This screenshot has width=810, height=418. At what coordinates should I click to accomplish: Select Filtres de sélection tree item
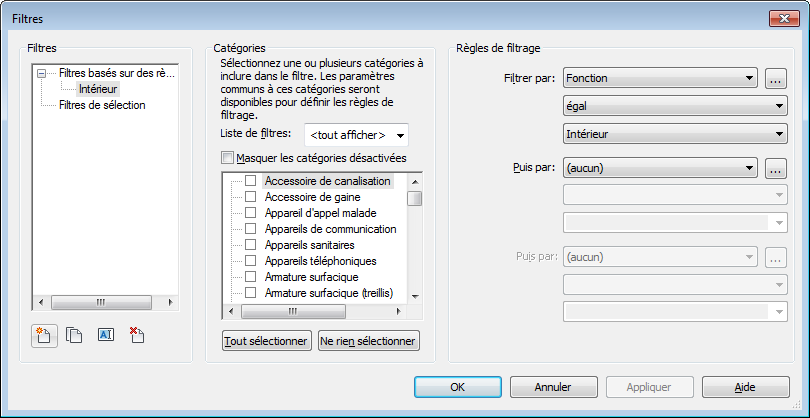102,105
